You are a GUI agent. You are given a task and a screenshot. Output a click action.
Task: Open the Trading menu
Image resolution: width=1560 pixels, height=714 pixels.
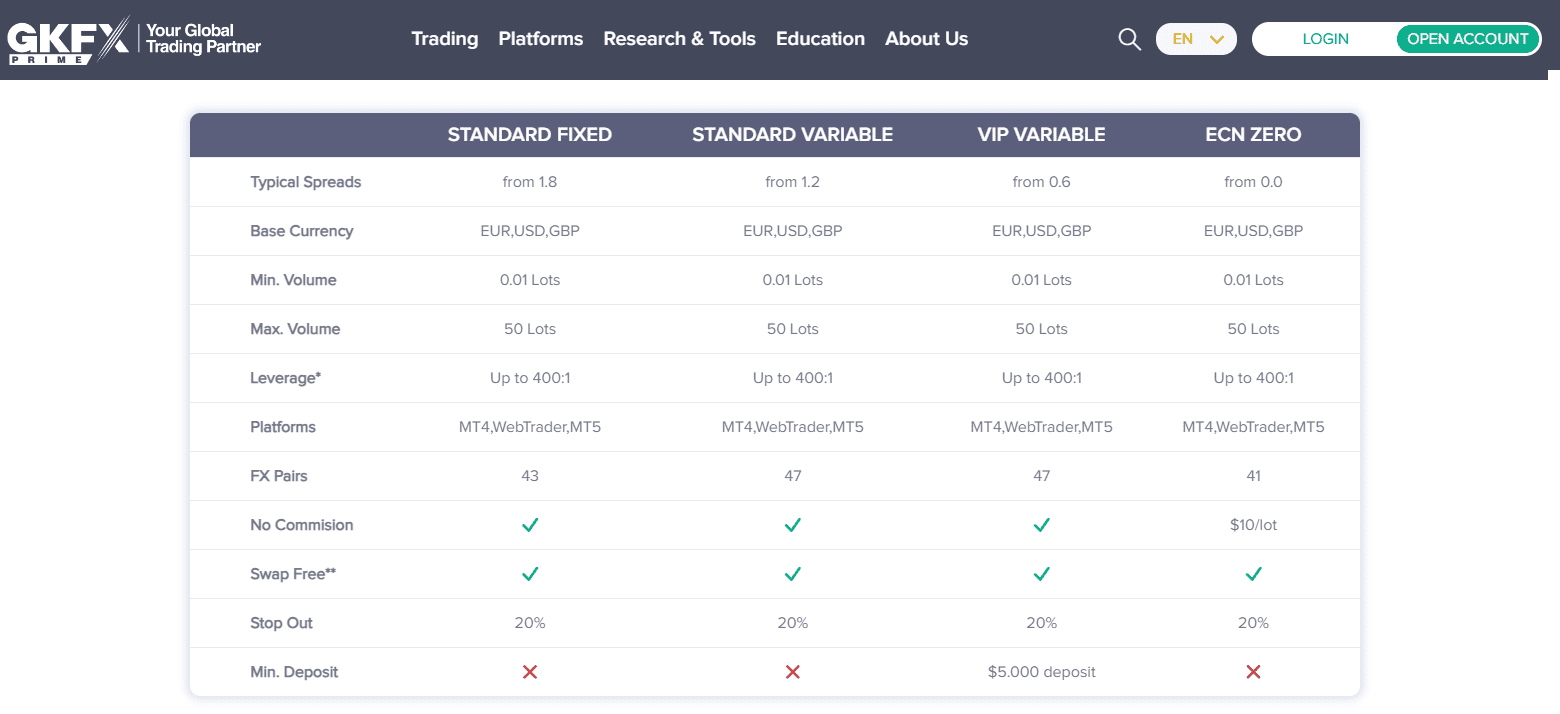[444, 39]
